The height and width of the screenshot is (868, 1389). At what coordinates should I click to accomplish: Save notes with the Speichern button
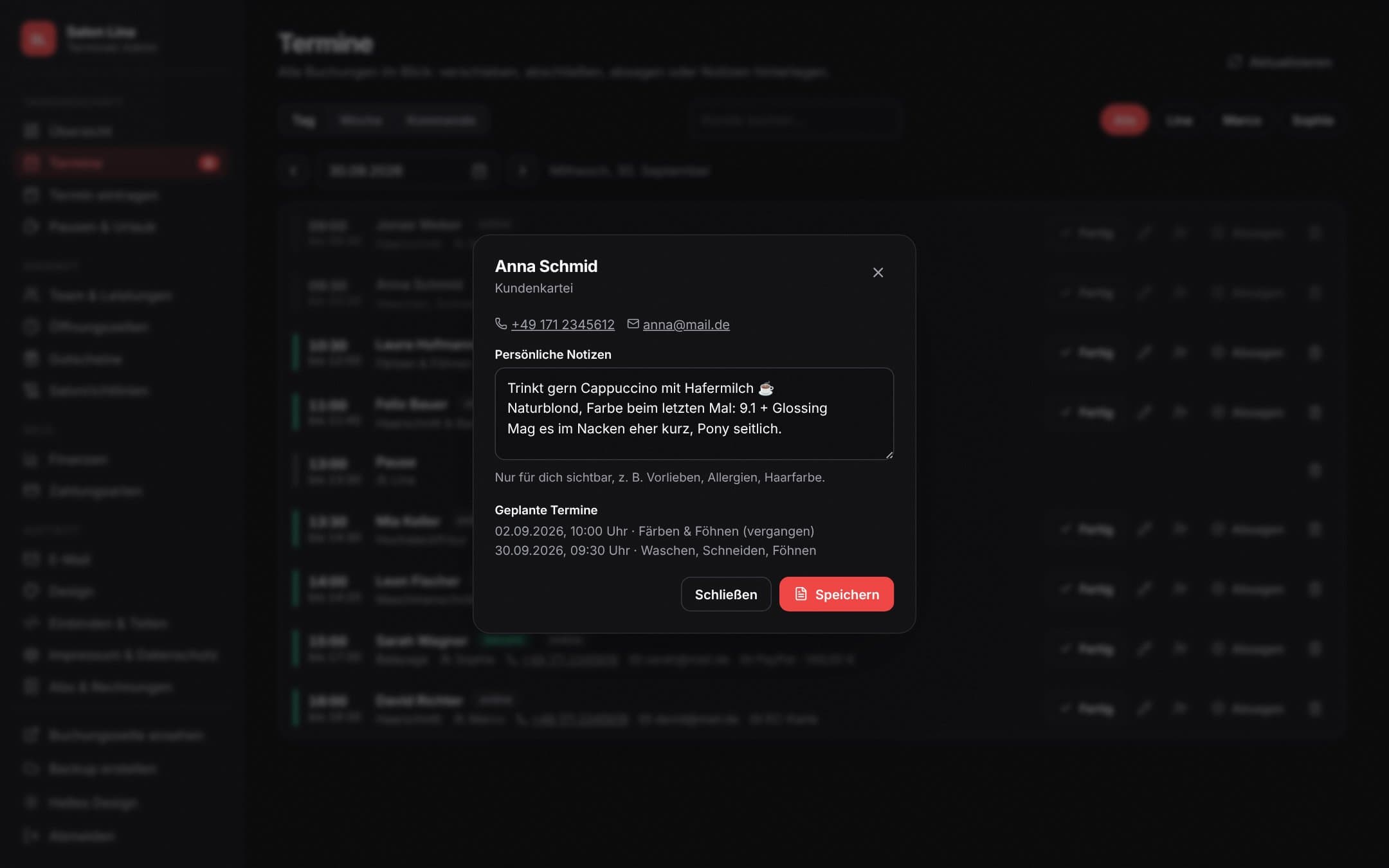point(836,594)
